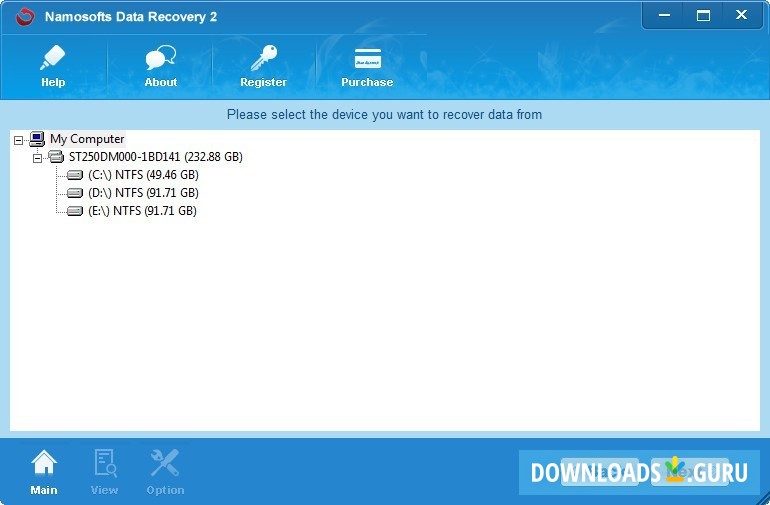Select the (E:\) NTFS (91.71 GB) partition

click(142, 211)
